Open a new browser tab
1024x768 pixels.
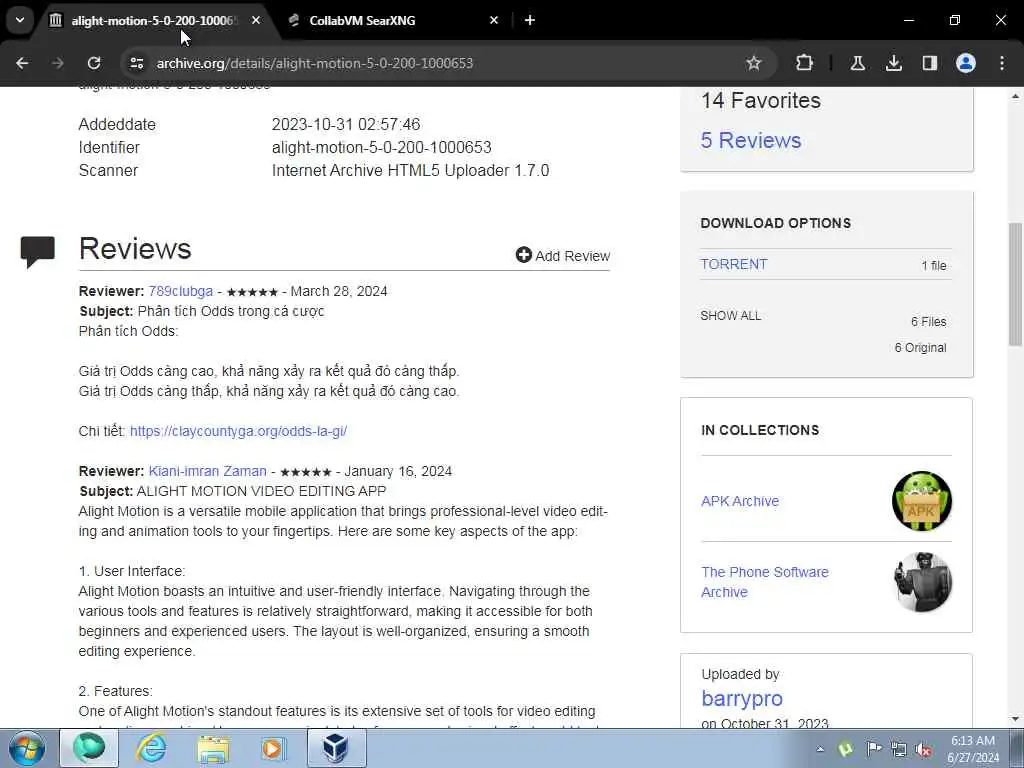[530, 21]
